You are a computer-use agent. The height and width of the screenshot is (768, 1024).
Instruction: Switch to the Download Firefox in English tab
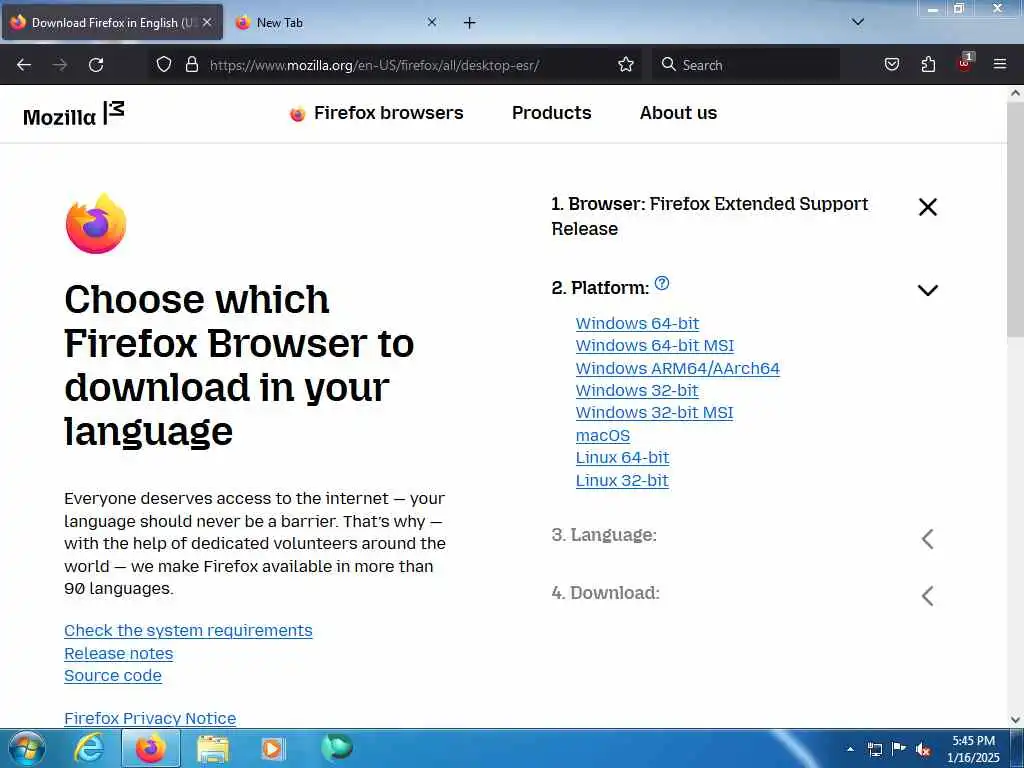pyautogui.click(x=112, y=22)
